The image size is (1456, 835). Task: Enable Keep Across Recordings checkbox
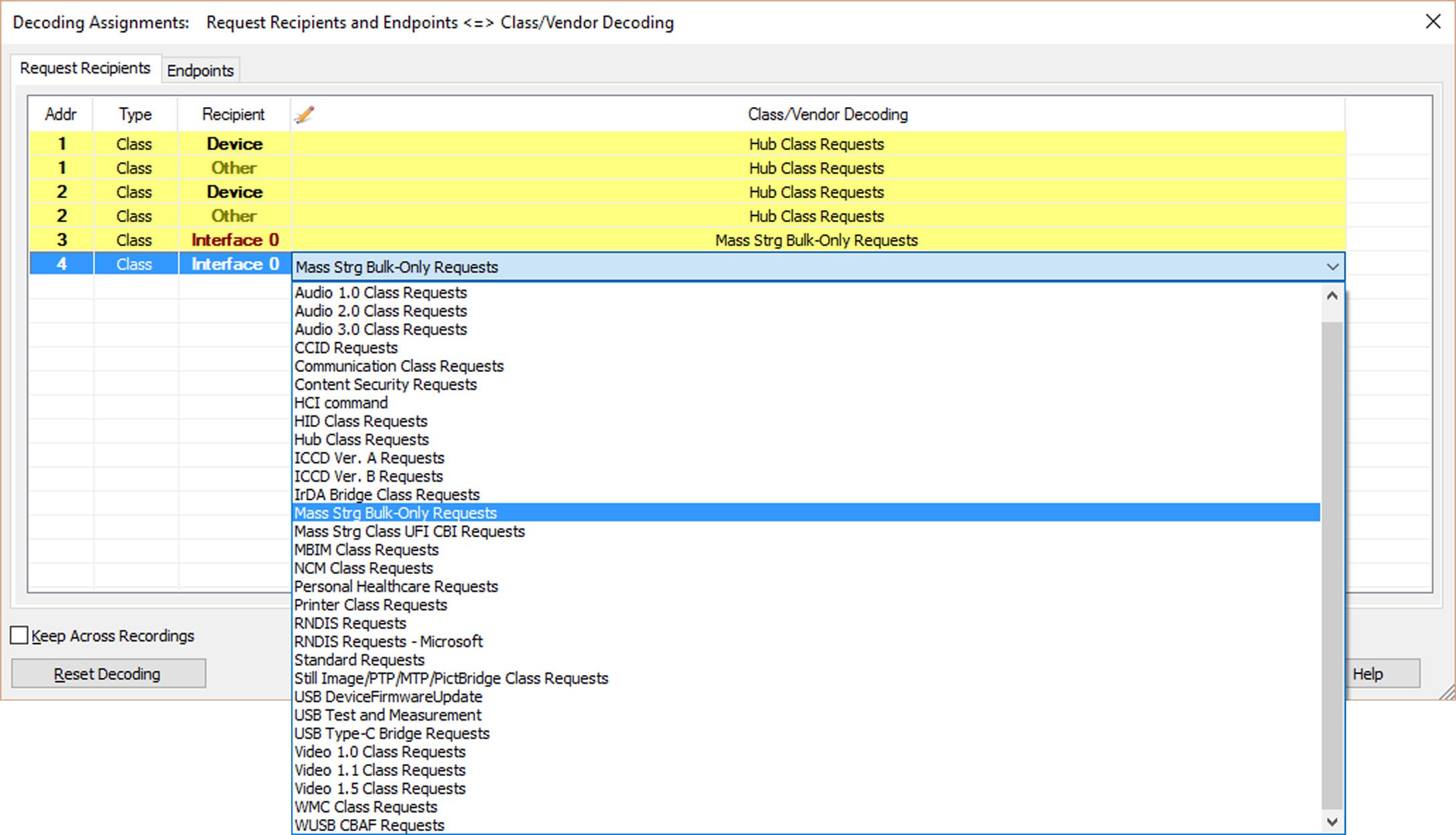(19, 635)
